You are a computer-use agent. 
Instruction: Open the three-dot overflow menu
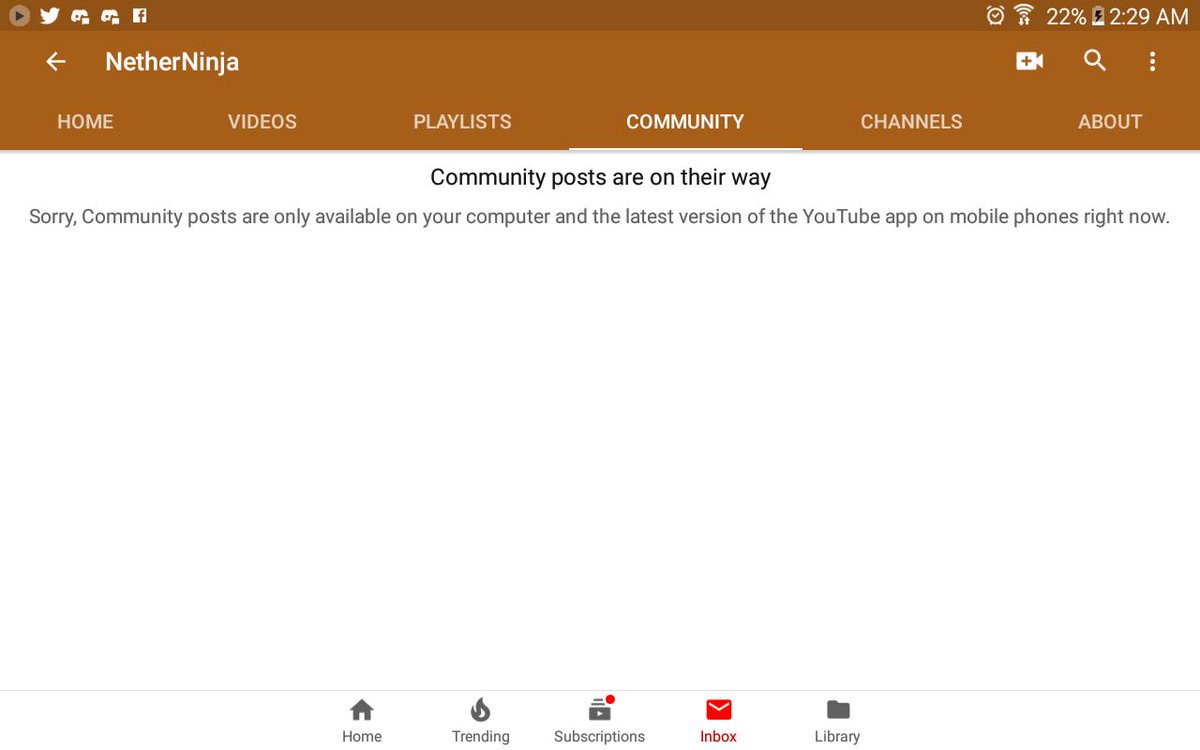coord(1152,62)
